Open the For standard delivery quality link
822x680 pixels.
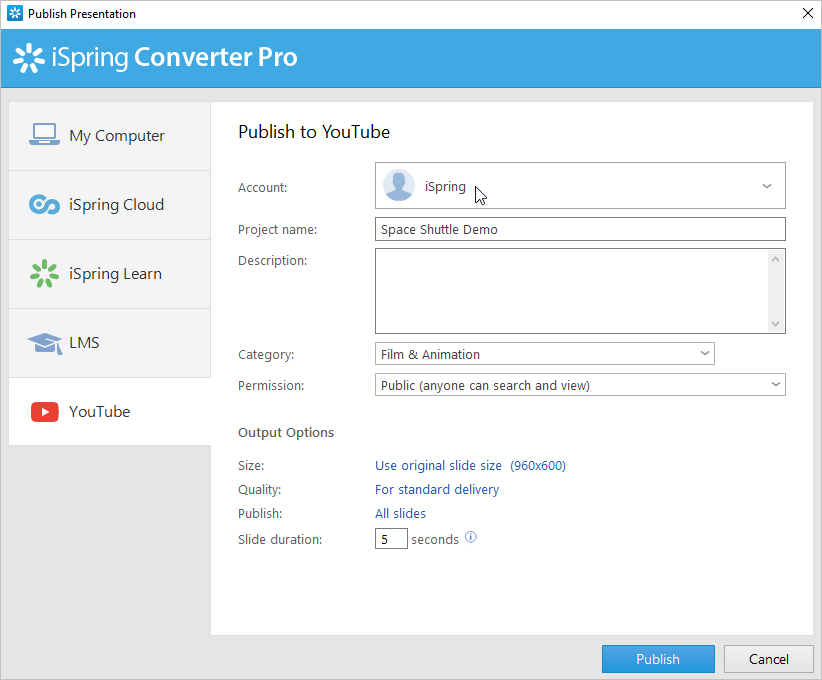point(437,490)
